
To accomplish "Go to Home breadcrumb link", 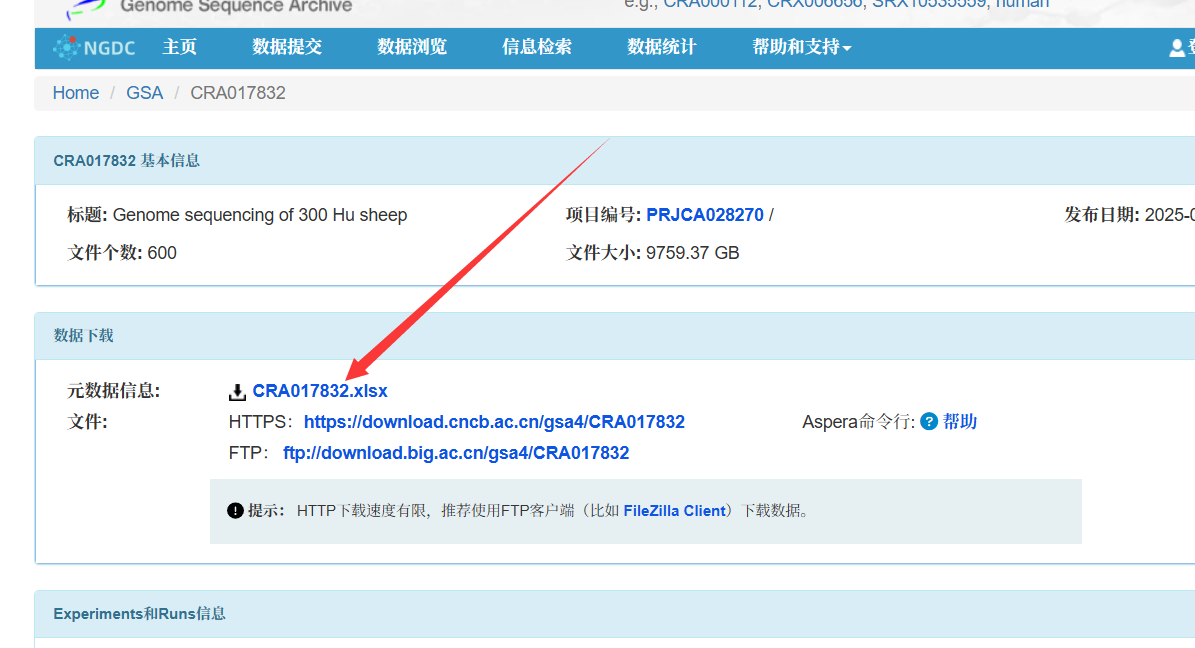I will click(75, 93).
